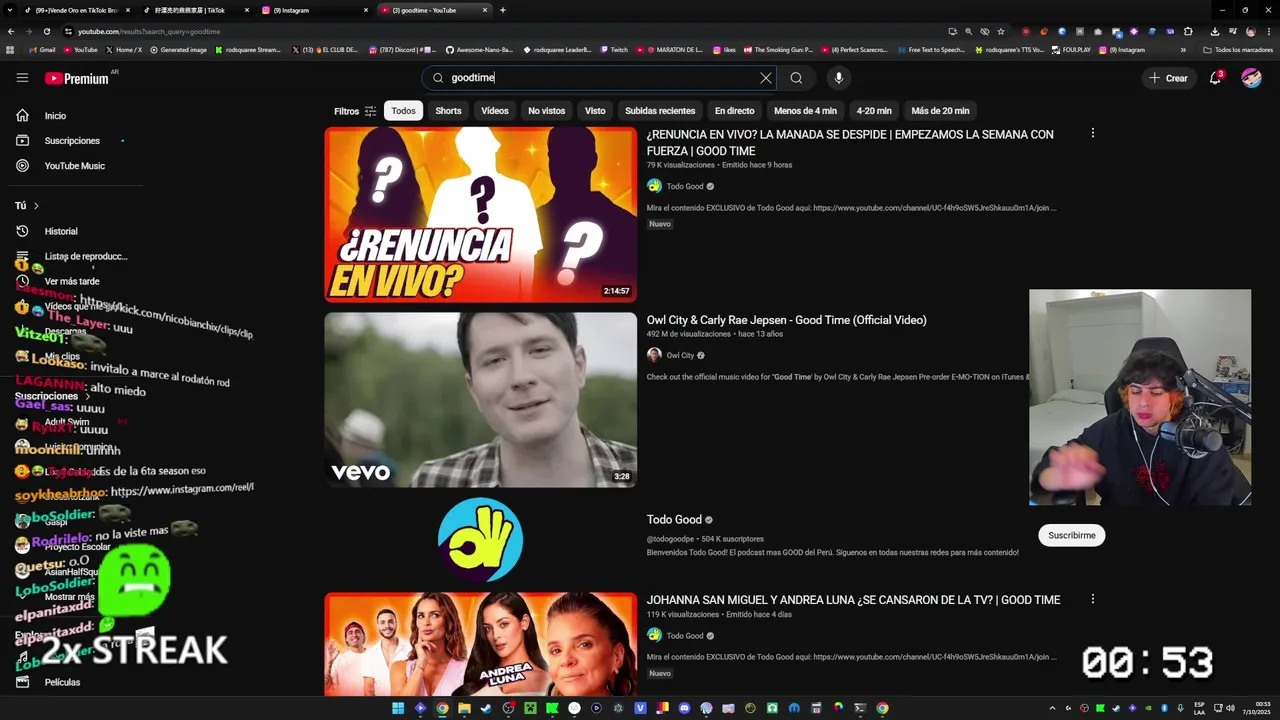Click the magnifier search button

(796, 78)
